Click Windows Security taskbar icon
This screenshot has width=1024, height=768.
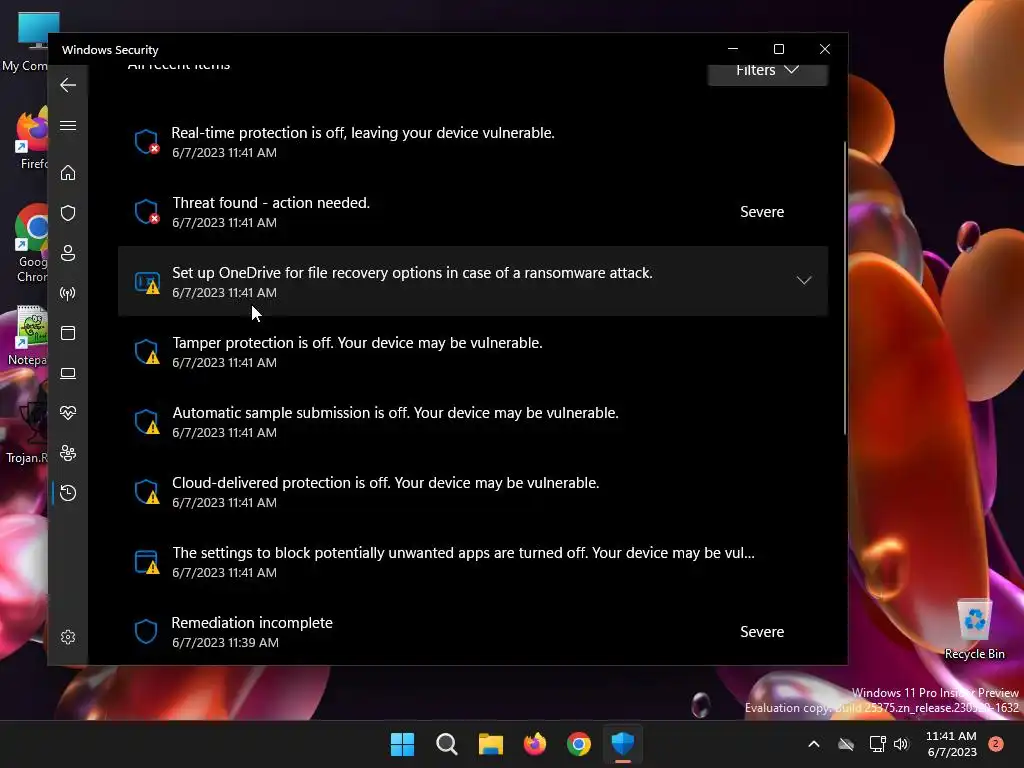623,744
